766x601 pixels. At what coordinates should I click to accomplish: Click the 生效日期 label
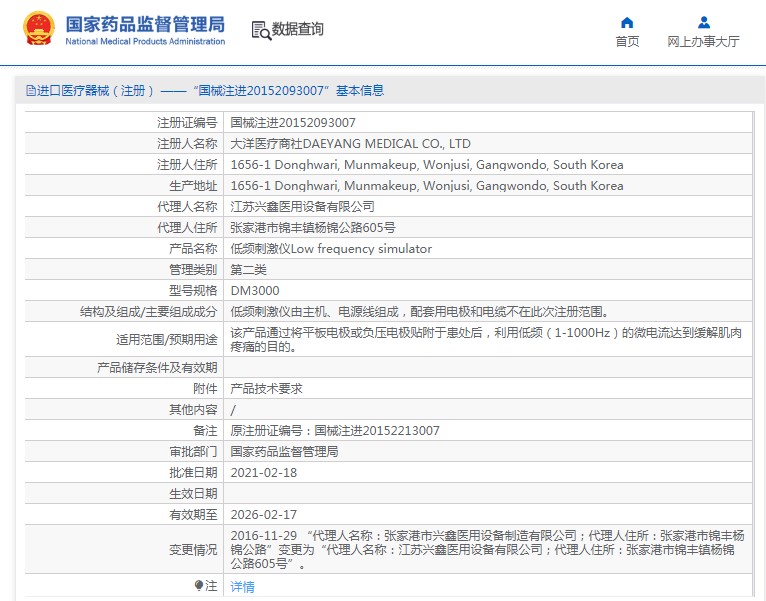click(193, 494)
